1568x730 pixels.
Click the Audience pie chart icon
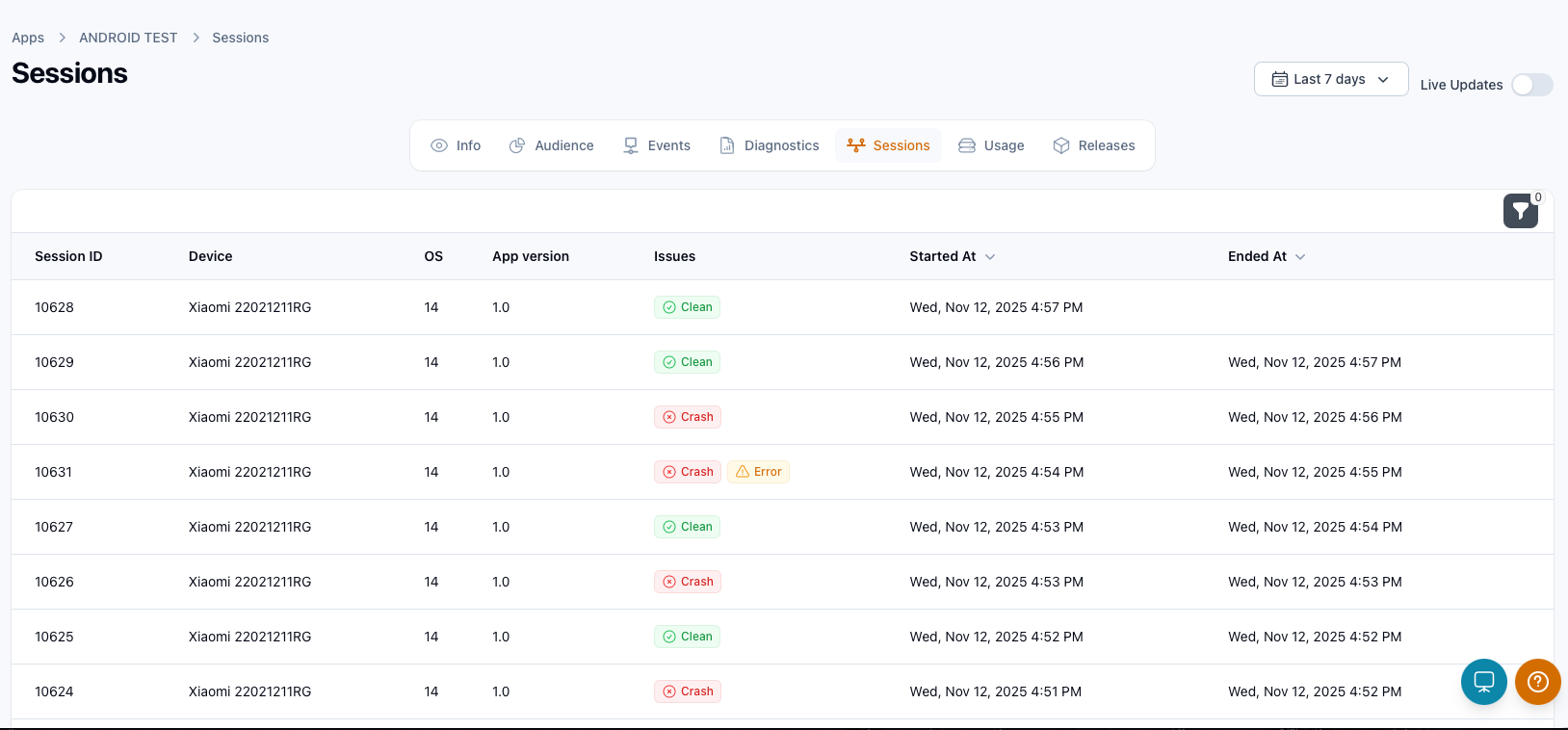[x=517, y=145]
